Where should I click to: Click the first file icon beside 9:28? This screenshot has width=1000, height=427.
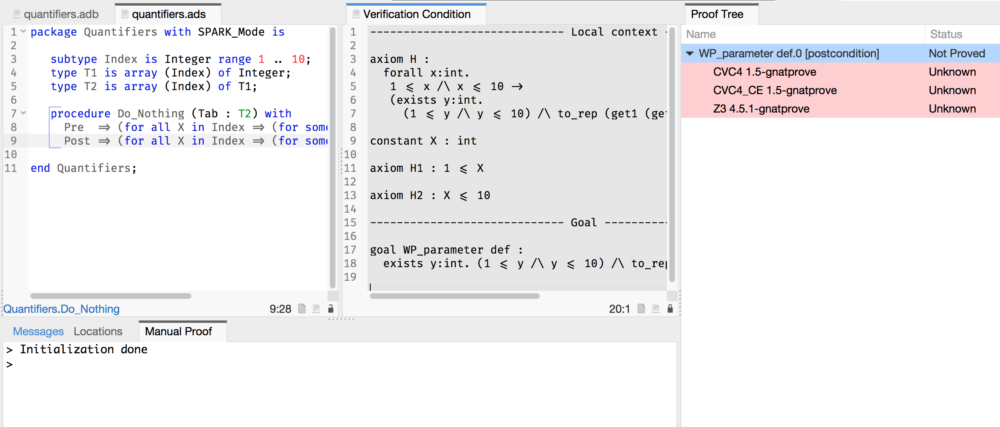point(303,309)
